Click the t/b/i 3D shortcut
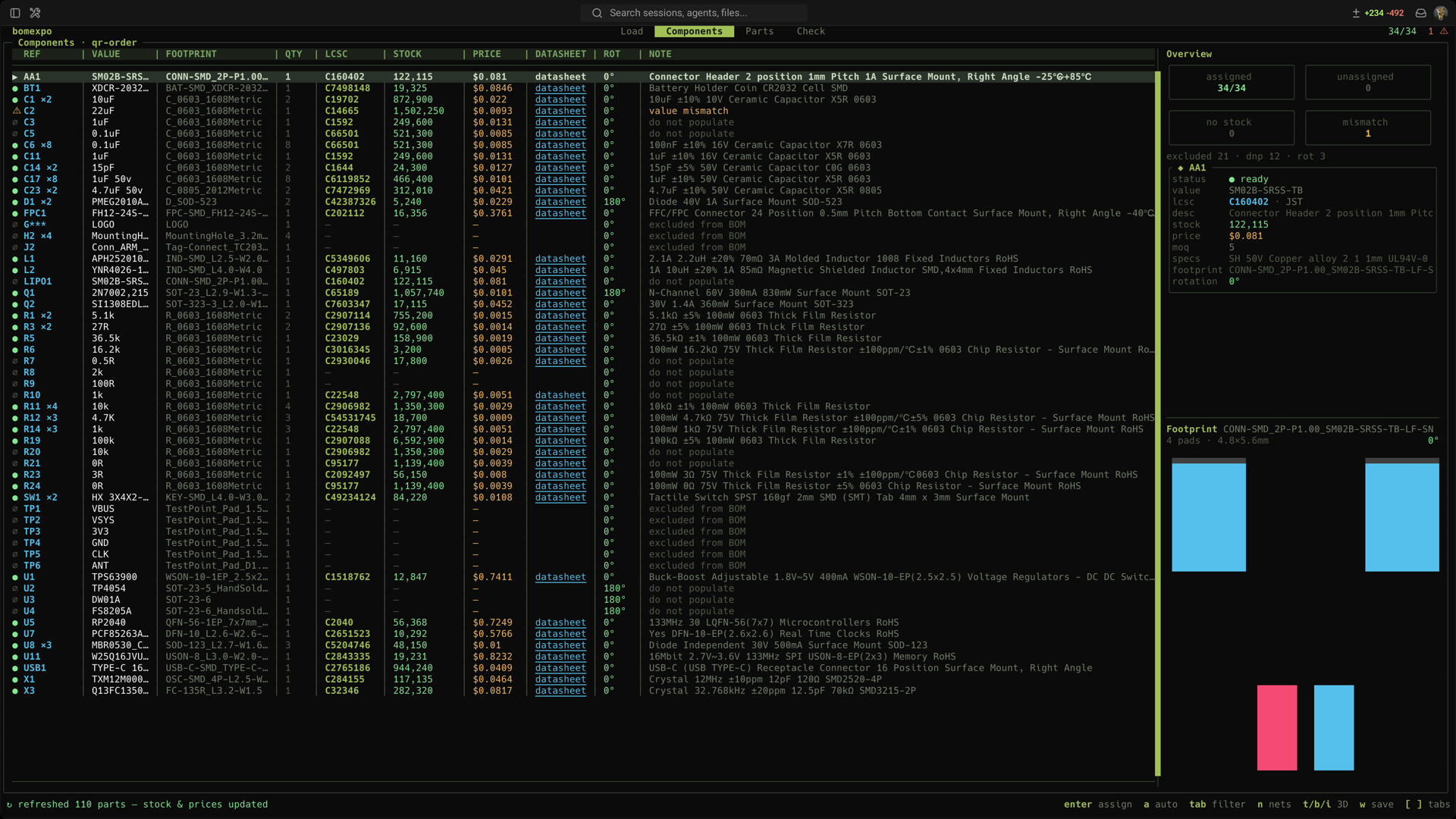This screenshot has width=1456, height=819. coord(1326,805)
